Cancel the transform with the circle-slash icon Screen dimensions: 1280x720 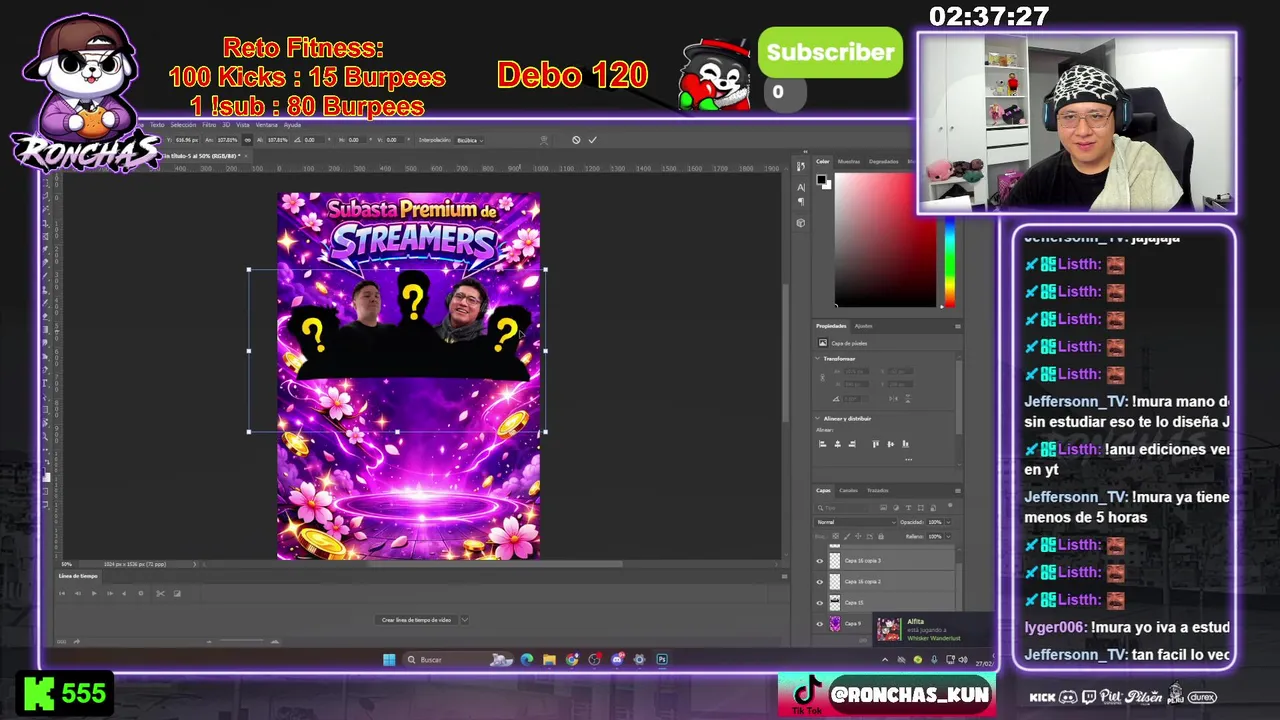click(576, 140)
